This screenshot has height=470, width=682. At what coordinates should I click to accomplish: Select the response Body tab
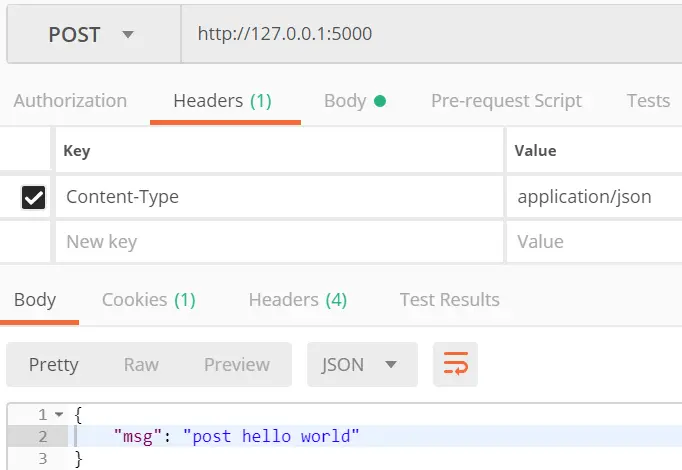[x=35, y=300]
